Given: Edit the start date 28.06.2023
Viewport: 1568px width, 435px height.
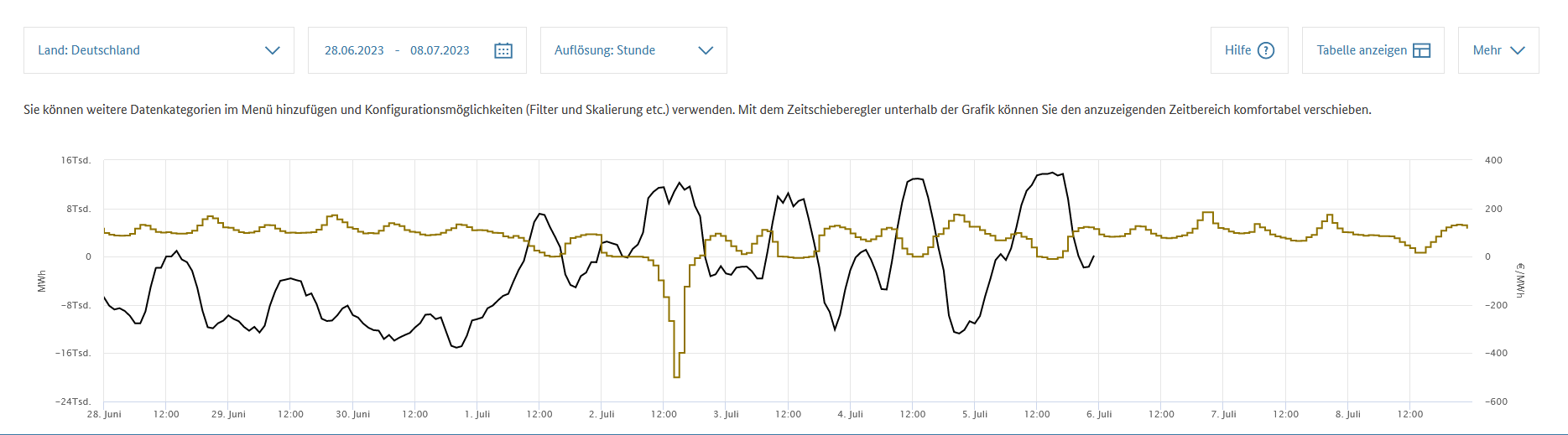Looking at the screenshot, I should (x=354, y=50).
